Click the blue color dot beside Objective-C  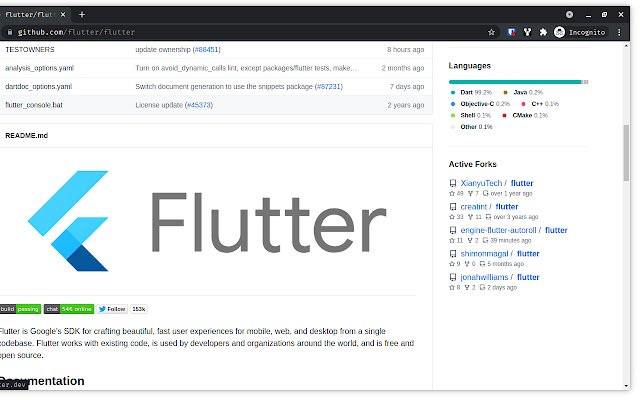(453, 104)
